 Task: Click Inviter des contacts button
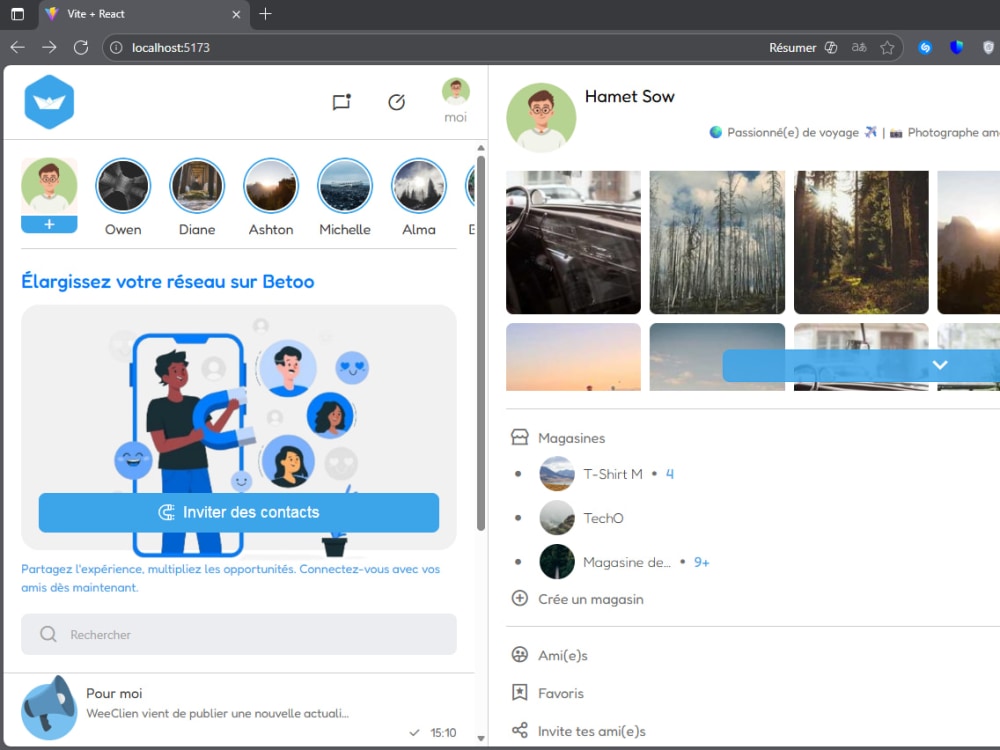click(239, 512)
